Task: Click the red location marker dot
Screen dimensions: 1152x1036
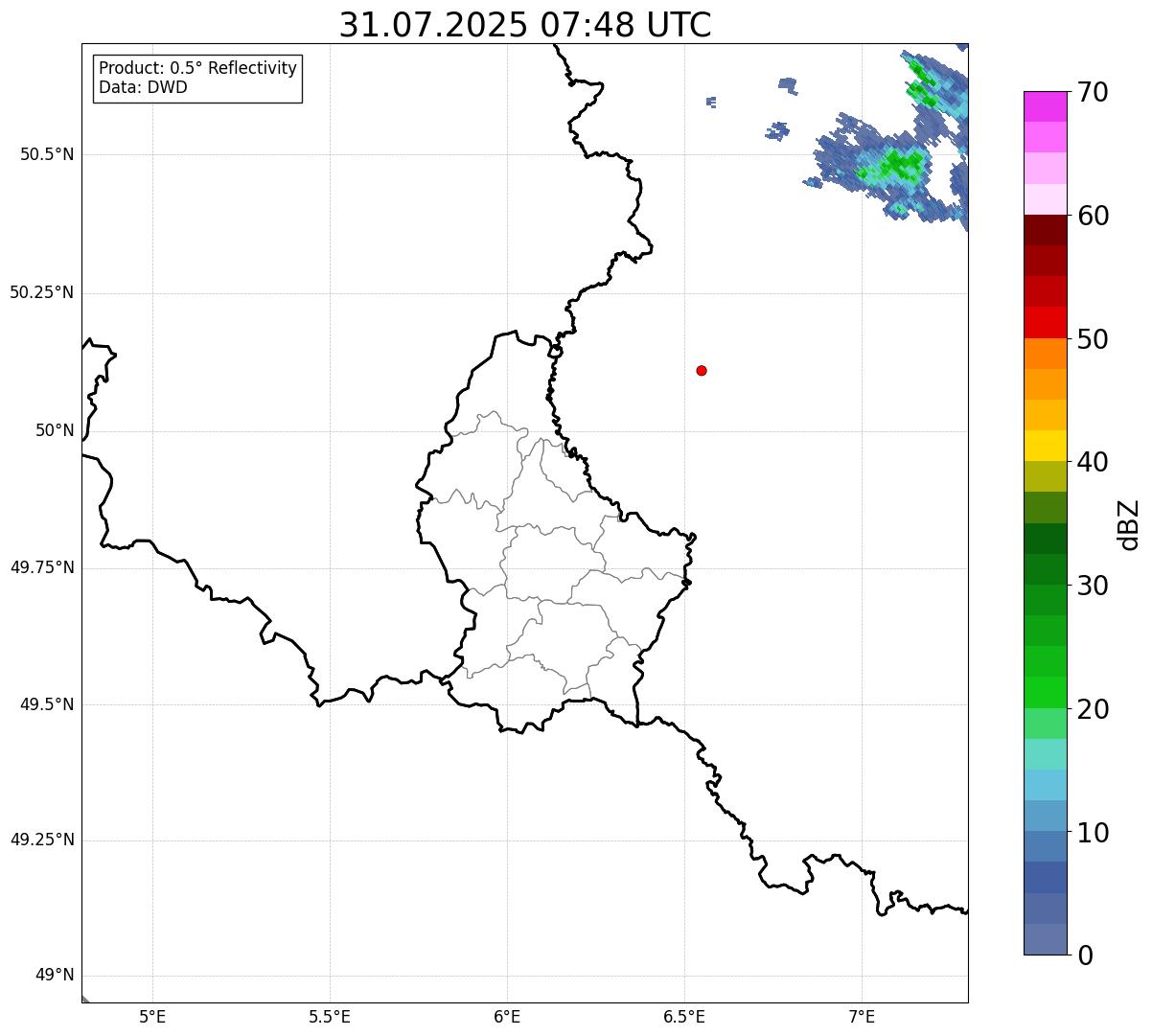Action: (702, 370)
